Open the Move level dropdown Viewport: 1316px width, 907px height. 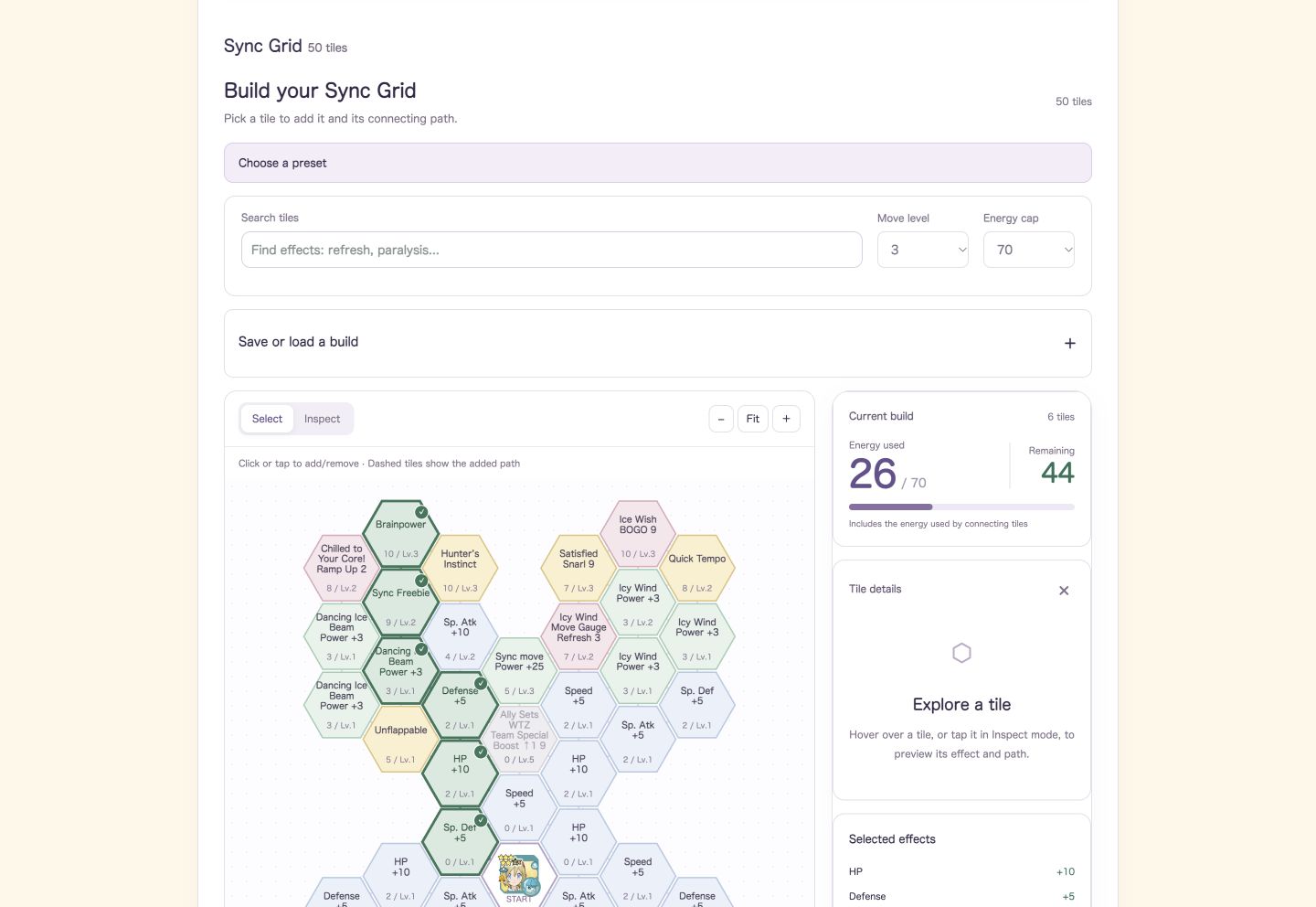click(923, 250)
